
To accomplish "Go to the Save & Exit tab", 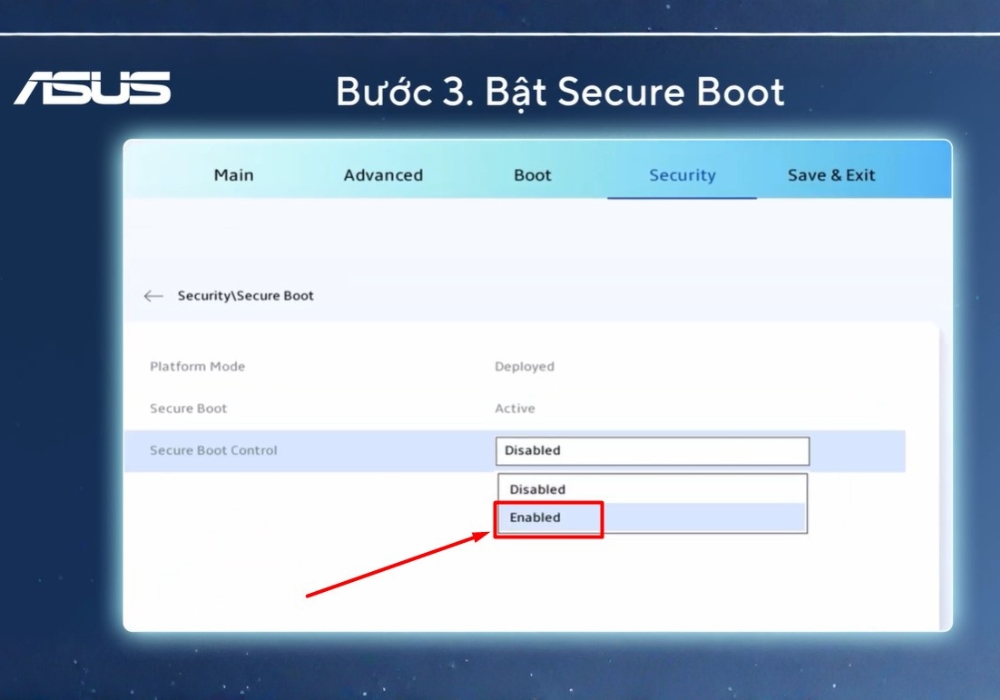I will pos(831,175).
